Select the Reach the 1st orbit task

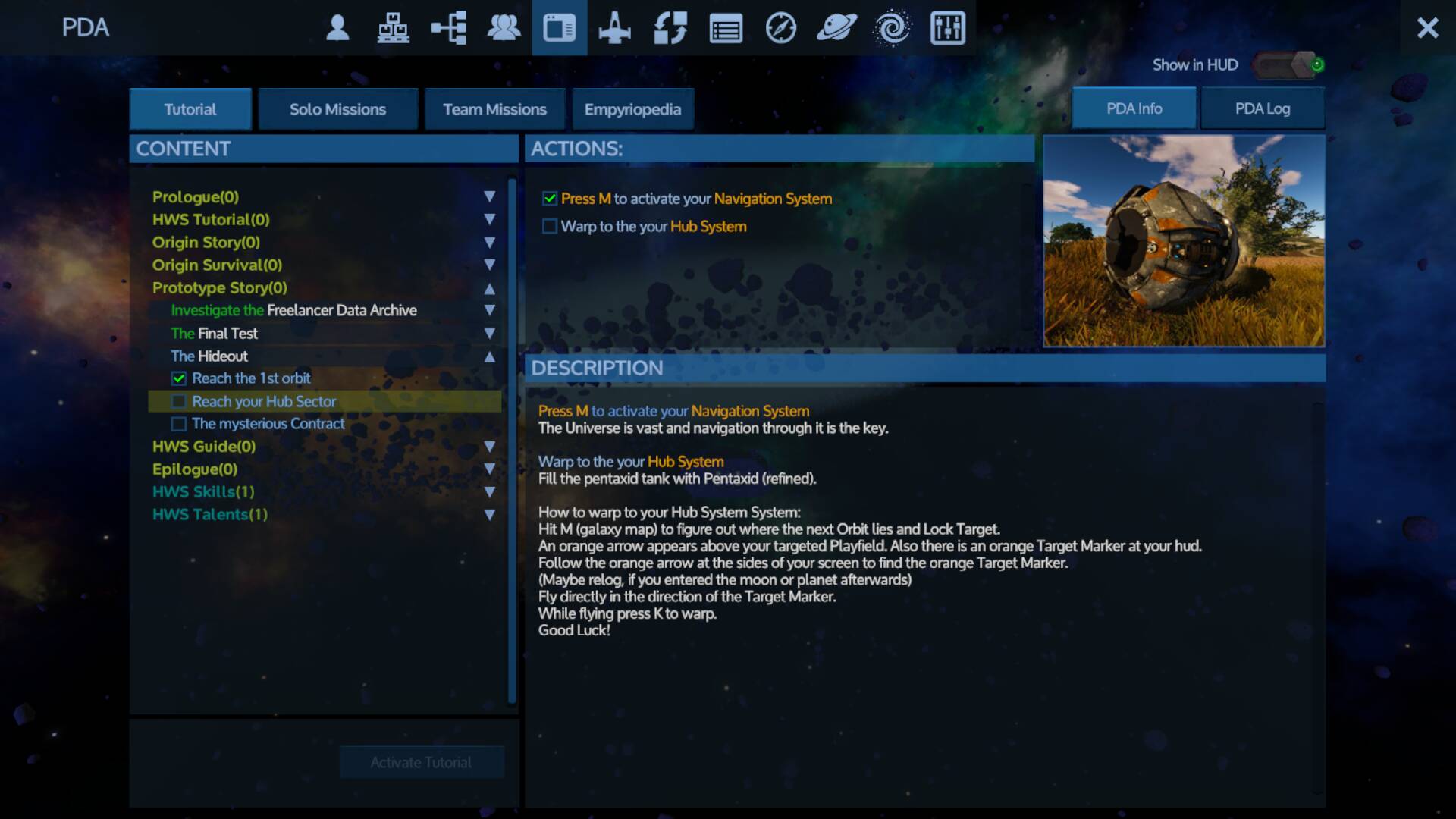click(x=251, y=378)
